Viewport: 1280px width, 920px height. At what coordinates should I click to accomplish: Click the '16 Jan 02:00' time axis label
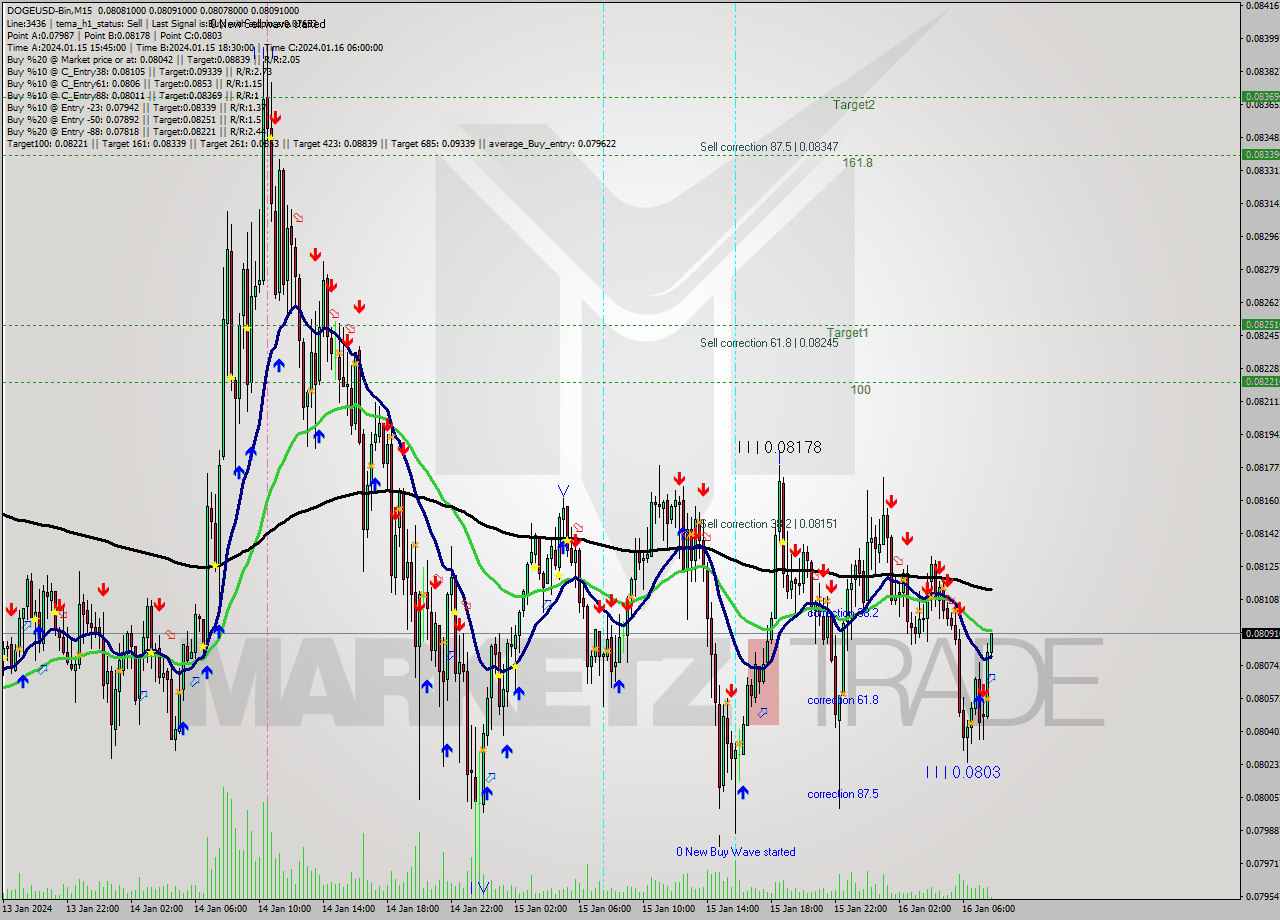(x=924, y=909)
